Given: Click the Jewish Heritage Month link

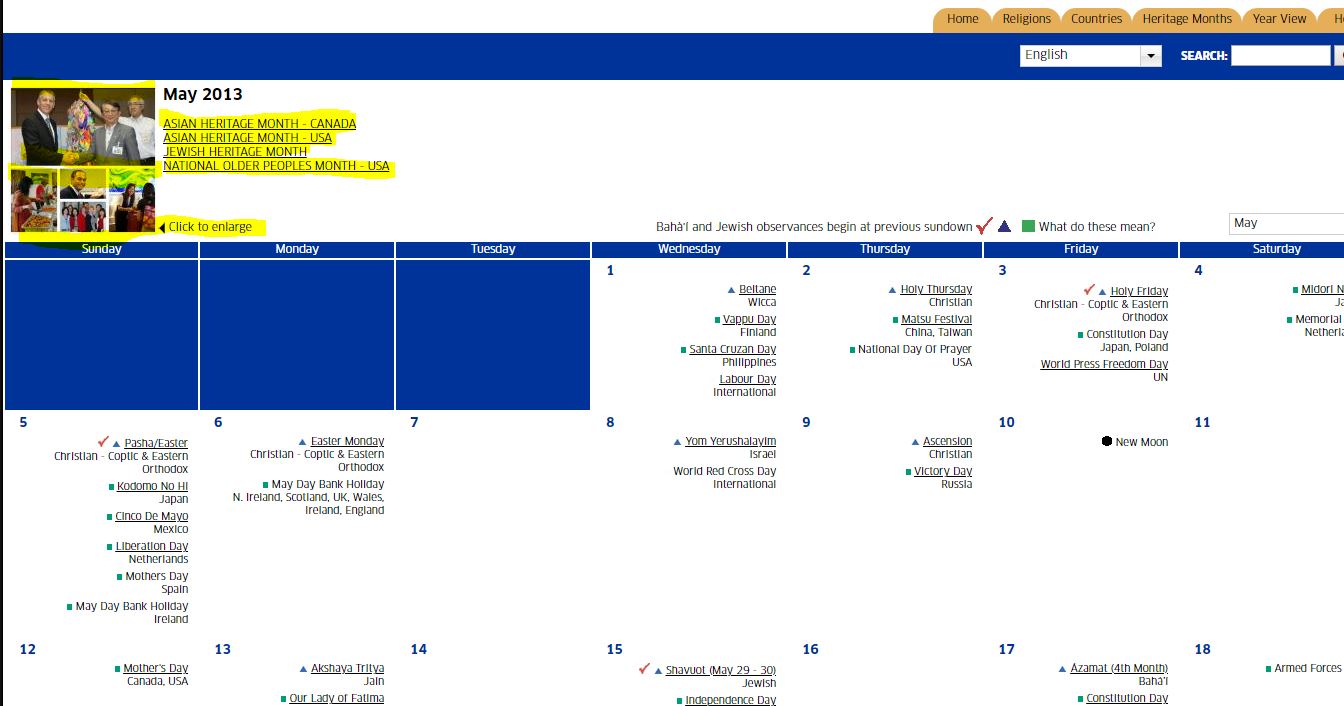Looking at the screenshot, I should (235, 152).
